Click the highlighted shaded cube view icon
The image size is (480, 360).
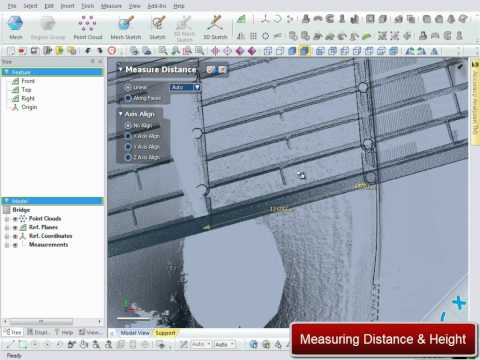304,51
